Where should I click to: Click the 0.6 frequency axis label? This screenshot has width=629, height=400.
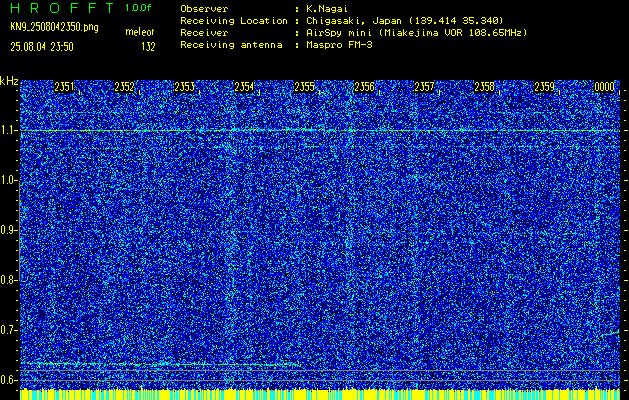[x=8, y=380]
